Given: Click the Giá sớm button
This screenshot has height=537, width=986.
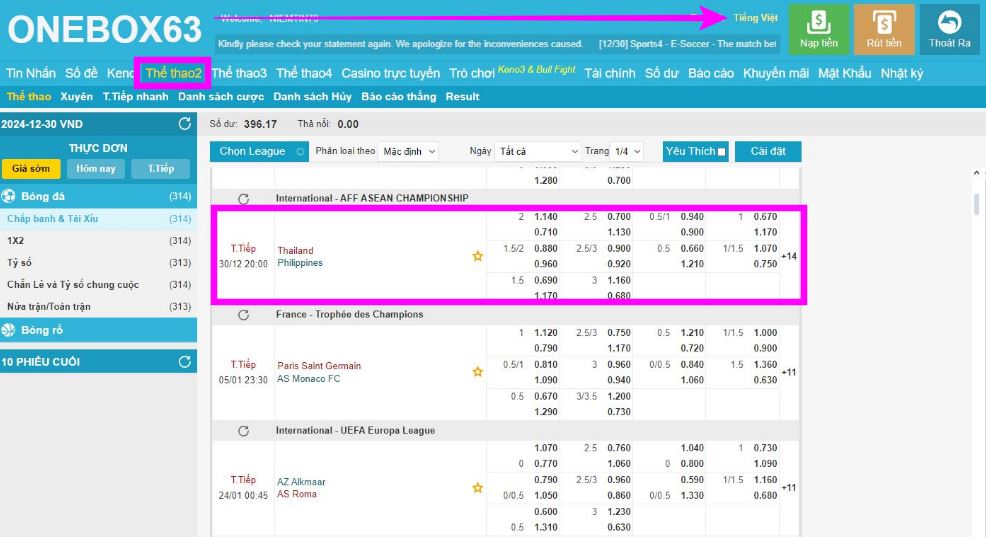Looking at the screenshot, I should point(31,169).
